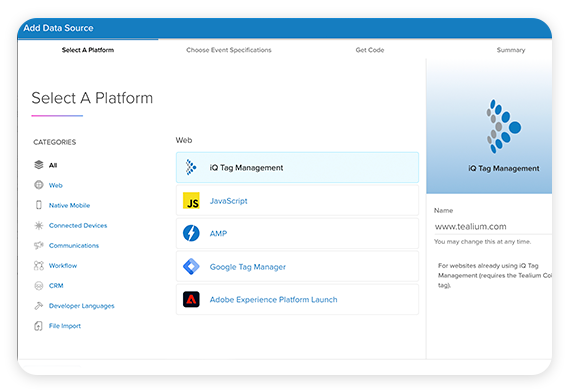Go to the Get Code step

click(x=370, y=50)
